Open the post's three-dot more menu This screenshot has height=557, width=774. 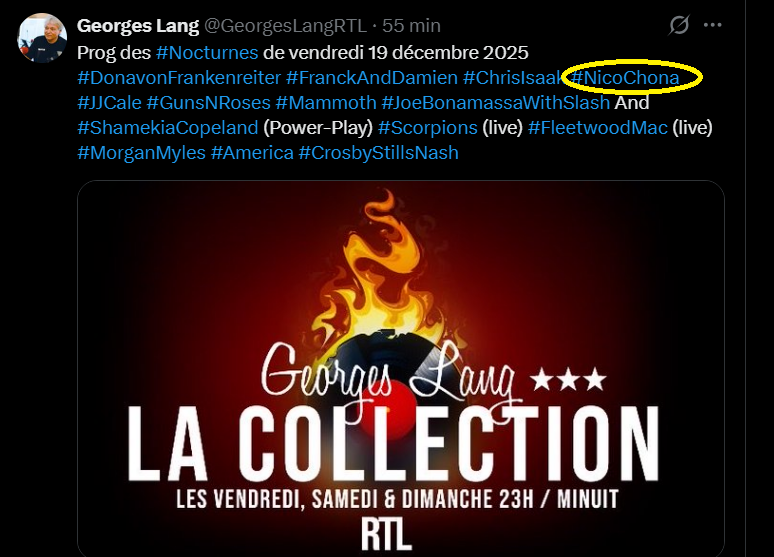point(712,25)
